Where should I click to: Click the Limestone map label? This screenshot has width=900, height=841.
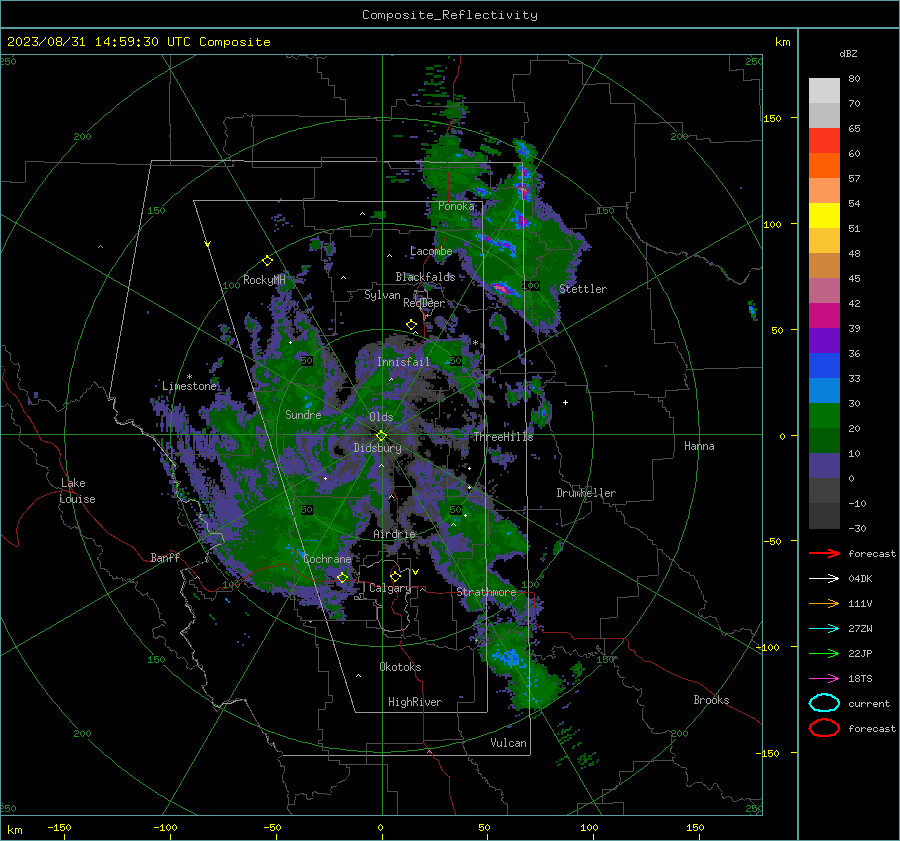pos(189,386)
